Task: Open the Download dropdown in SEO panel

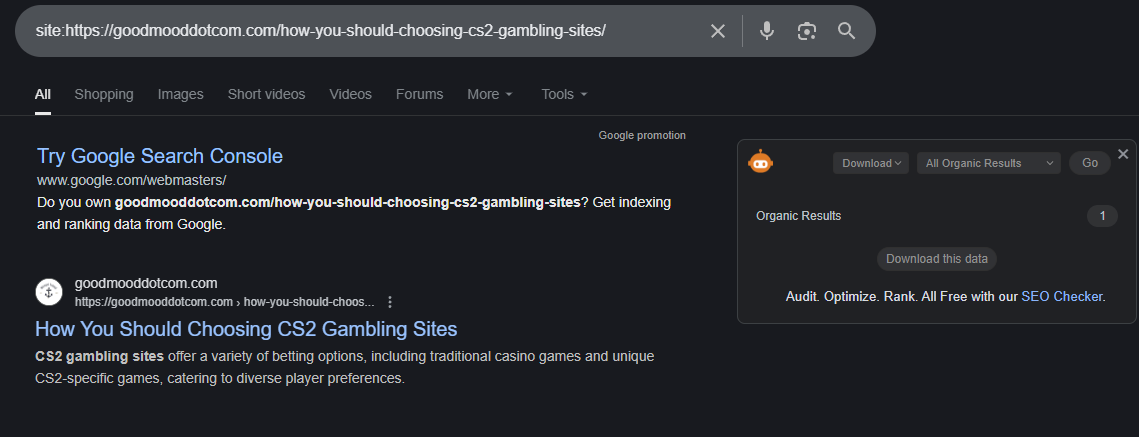Action: (870, 163)
